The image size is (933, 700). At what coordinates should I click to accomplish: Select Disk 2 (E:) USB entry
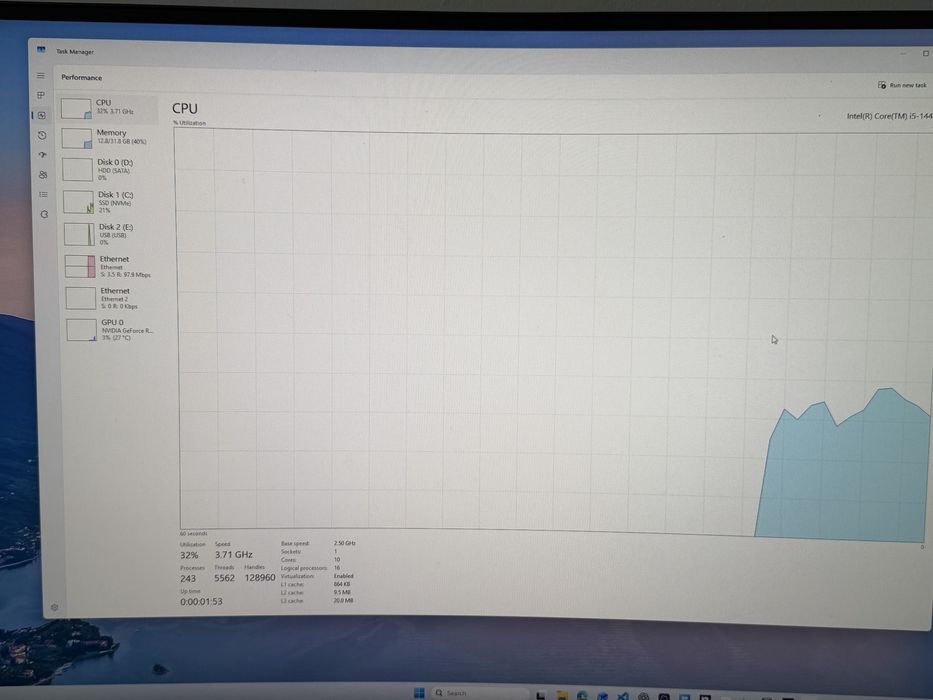(x=112, y=235)
